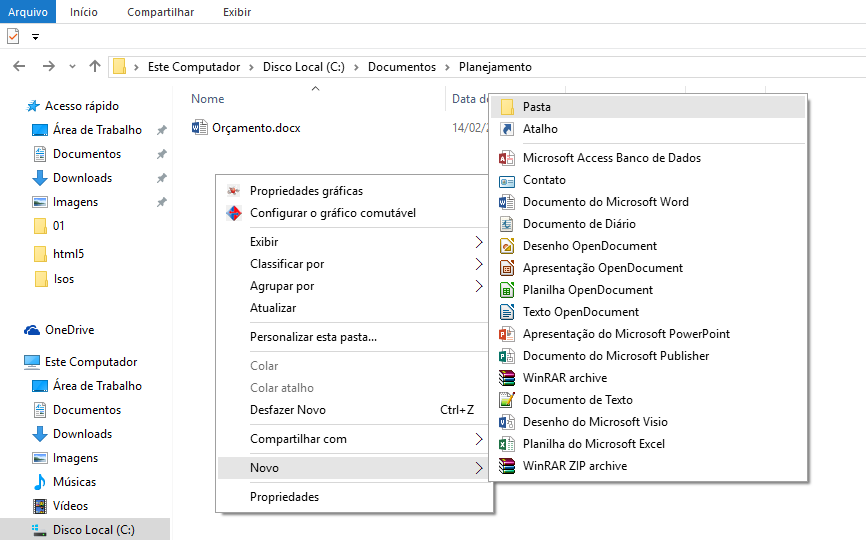Click the Documento do Microsoft Publisher icon
The height and width of the screenshot is (540, 866).
506,356
